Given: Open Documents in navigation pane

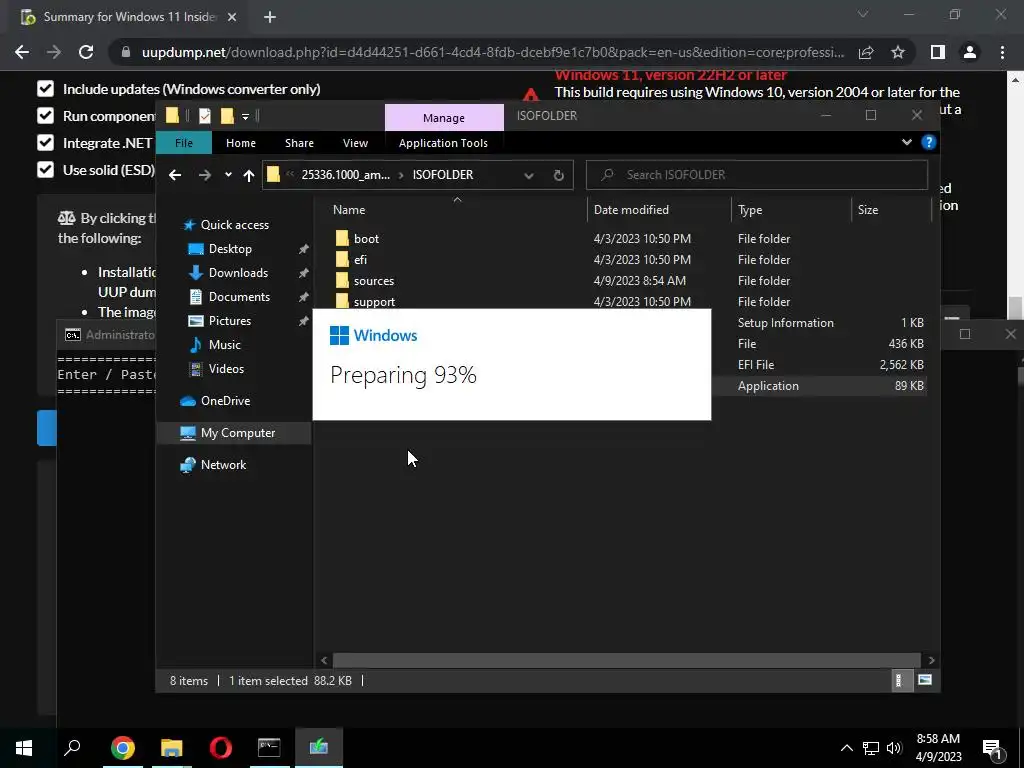Looking at the screenshot, I should [239, 296].
